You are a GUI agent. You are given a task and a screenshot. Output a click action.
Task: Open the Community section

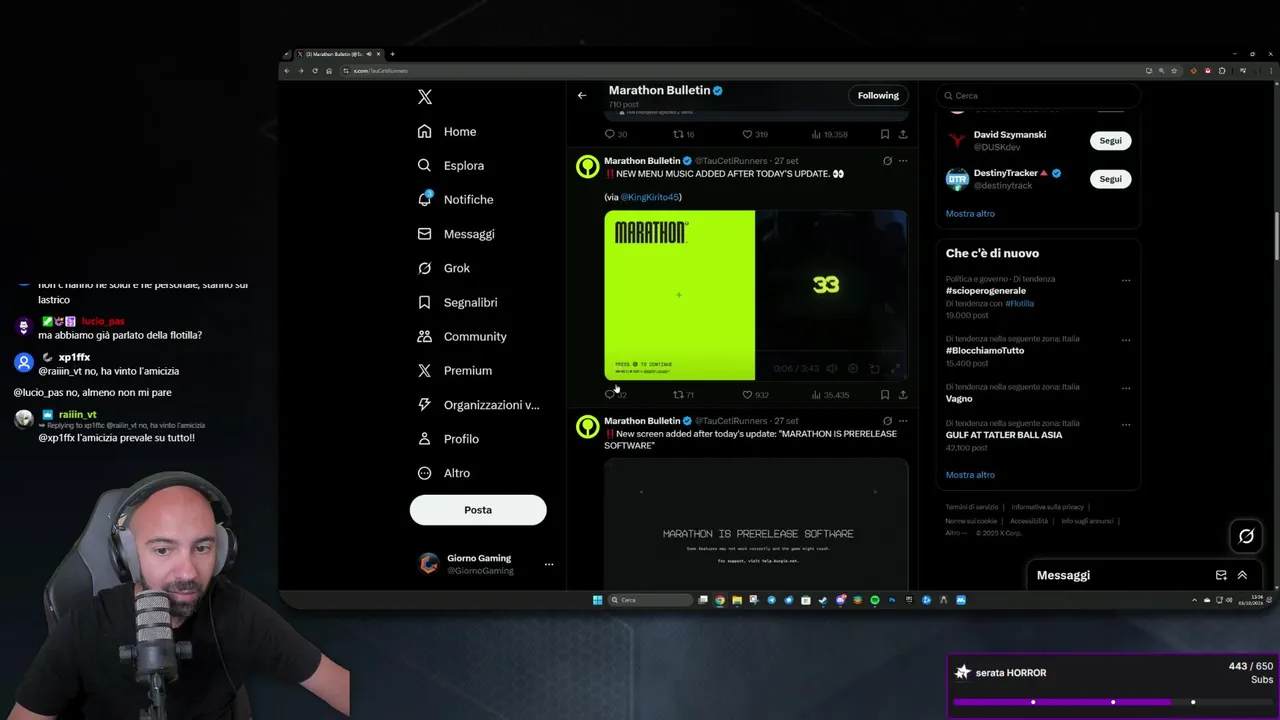(x=462, y=337)
